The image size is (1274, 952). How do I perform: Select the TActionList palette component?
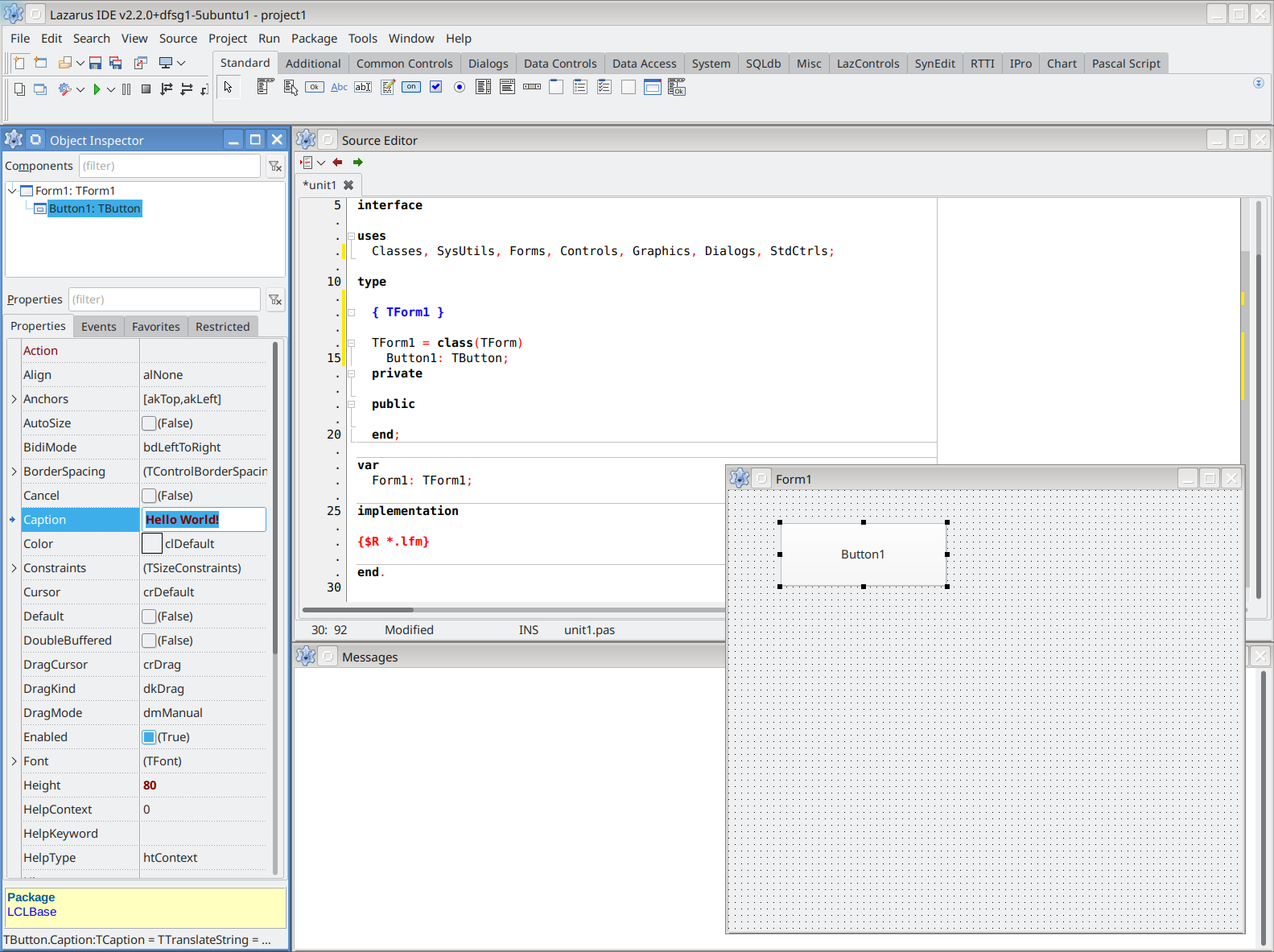pos(677,87)
